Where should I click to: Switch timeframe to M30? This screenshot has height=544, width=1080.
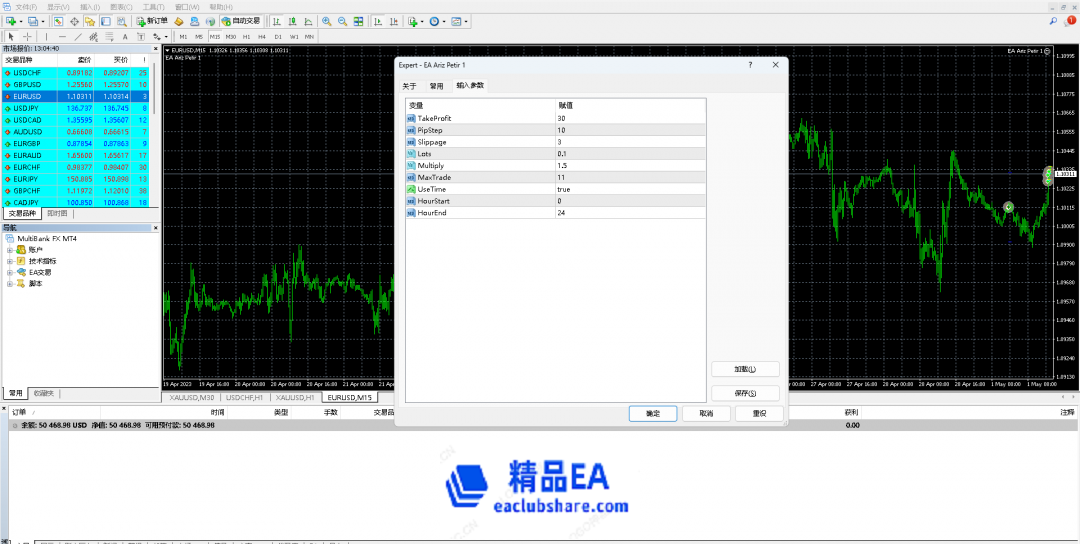[x=231, y=36]
